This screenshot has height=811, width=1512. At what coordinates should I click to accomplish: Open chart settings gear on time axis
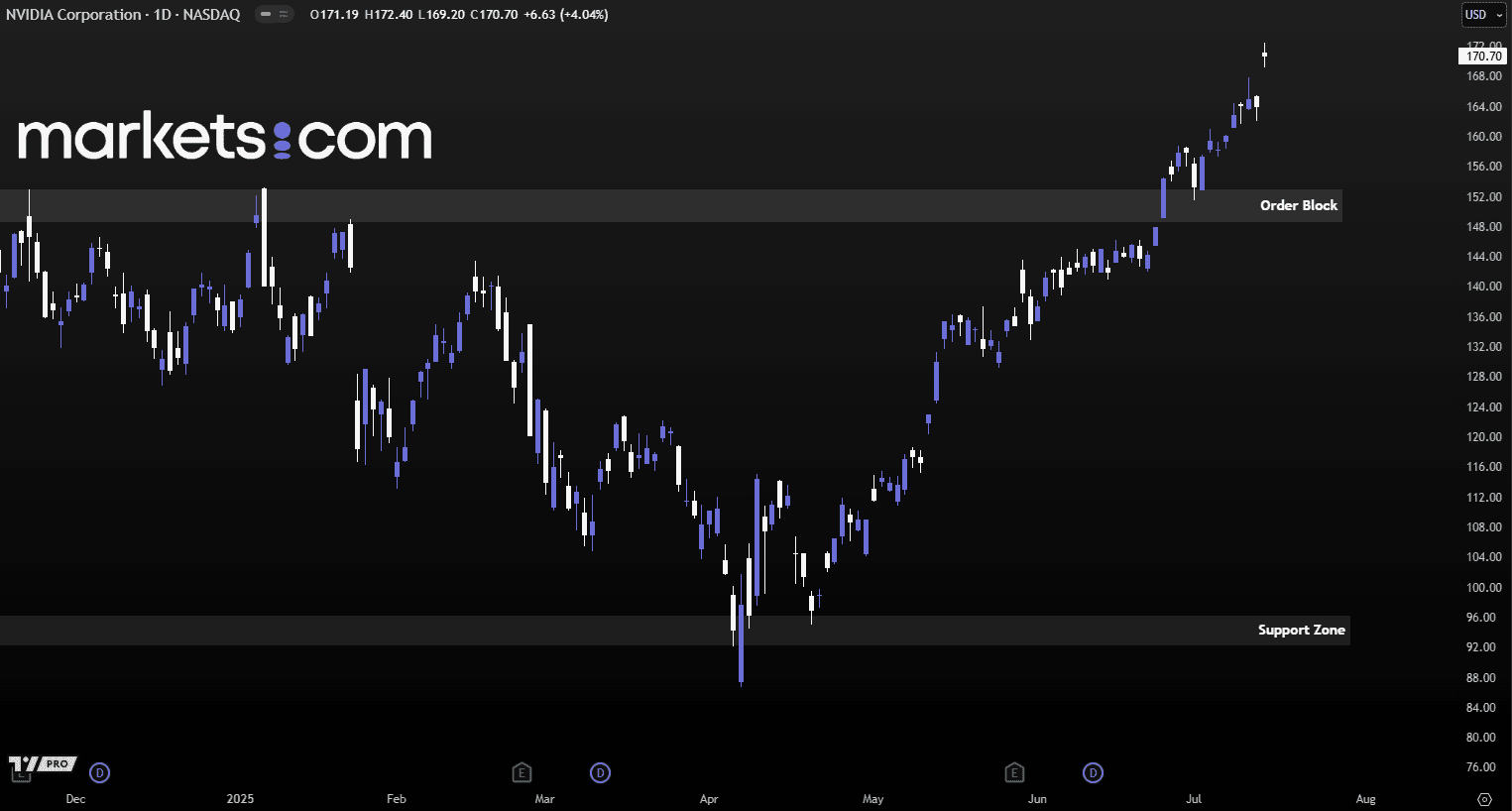pyautogui.click(x=1484, y=799)
